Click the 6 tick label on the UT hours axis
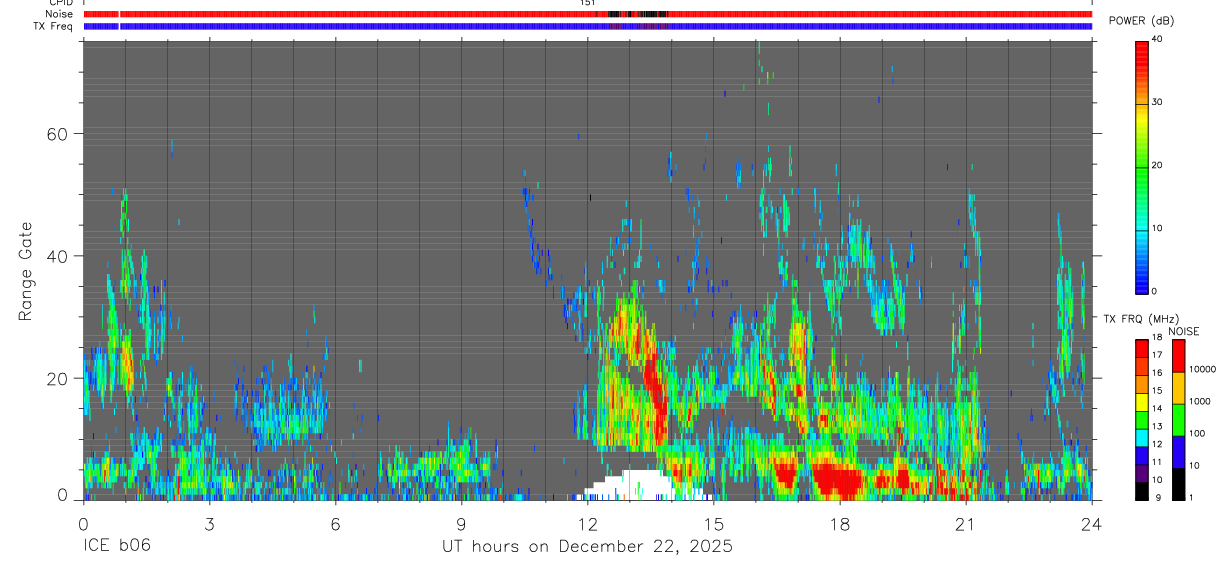The height and width of the screenshot is (567, 1228). click(335, 523)
